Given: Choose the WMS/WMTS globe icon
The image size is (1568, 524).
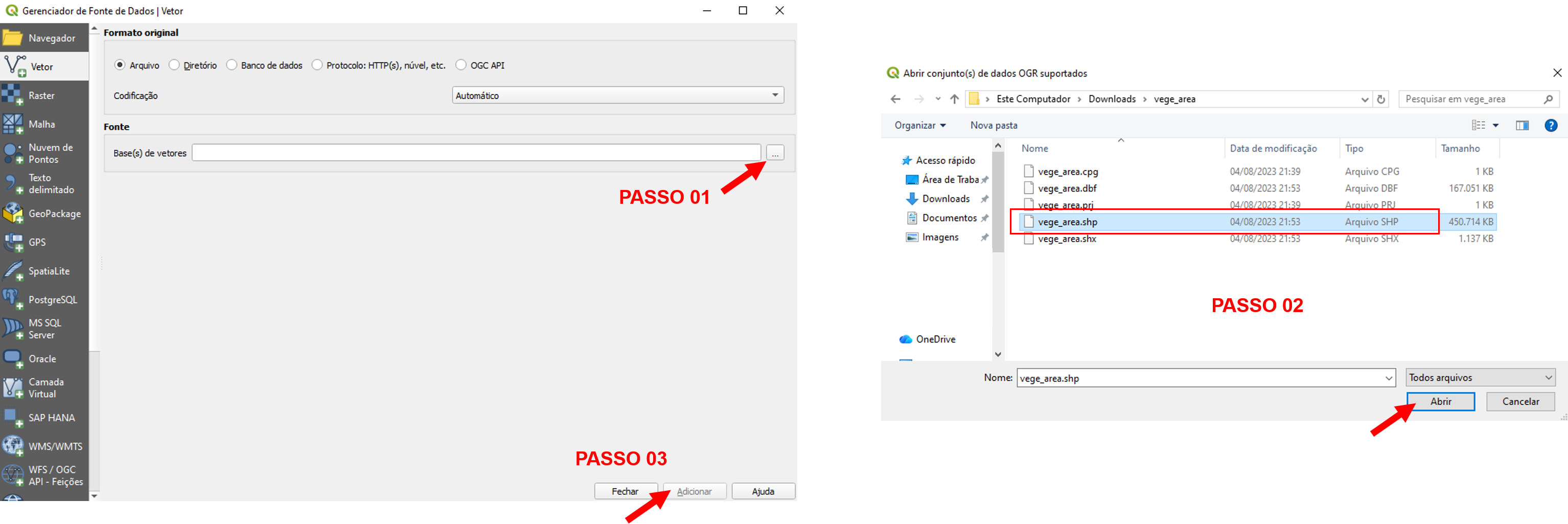Looking at the screenshot, I should 13,446.
